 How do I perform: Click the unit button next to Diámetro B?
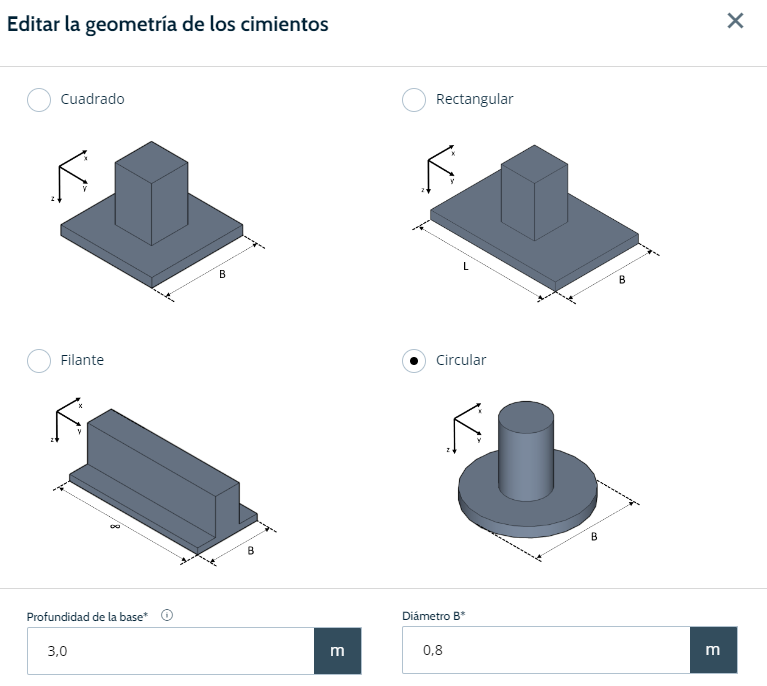click(713, 651)
